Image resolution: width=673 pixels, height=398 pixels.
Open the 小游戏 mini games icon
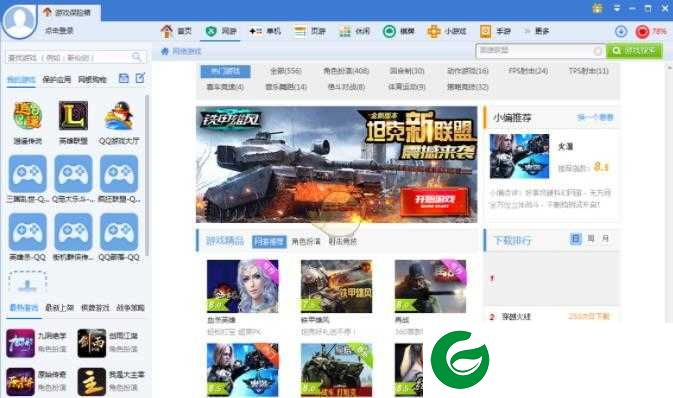pyautogui.click(x=434, y=31)
